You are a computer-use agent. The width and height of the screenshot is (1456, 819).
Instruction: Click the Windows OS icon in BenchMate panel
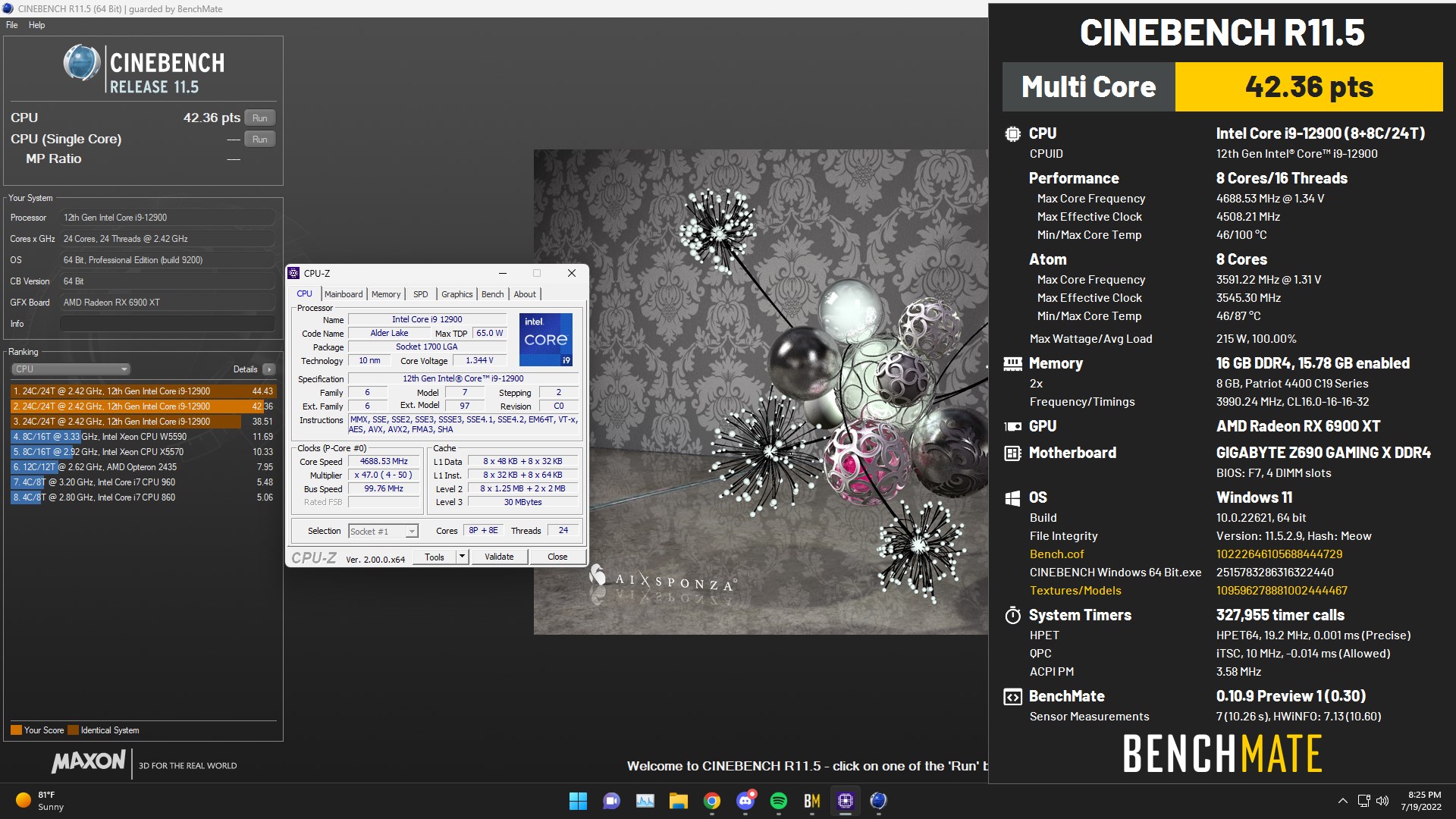(1012, 498)
